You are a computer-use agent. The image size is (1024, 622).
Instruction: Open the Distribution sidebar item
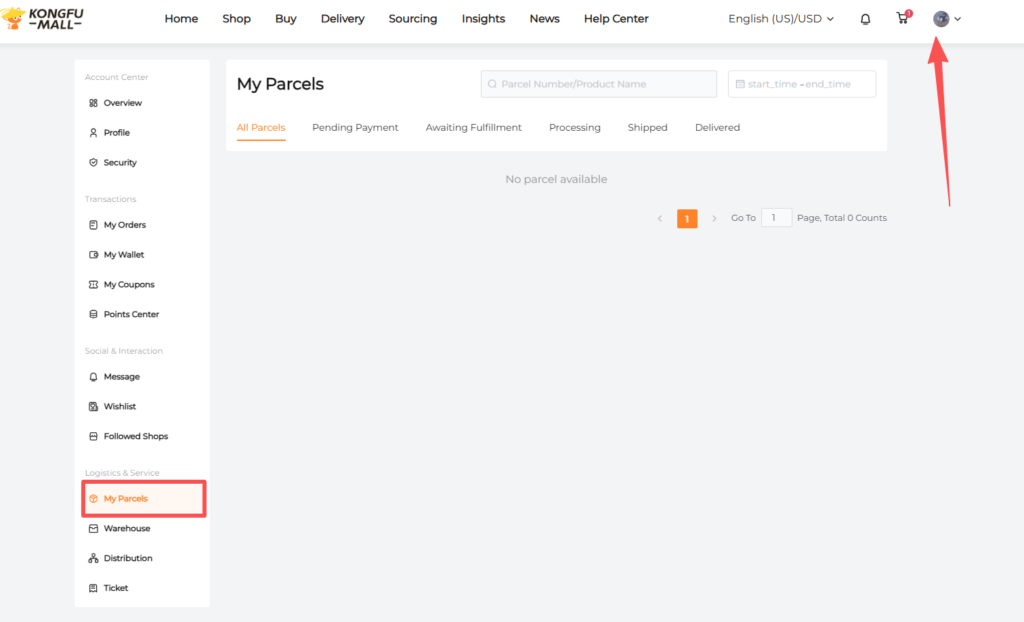pos(127,558)
